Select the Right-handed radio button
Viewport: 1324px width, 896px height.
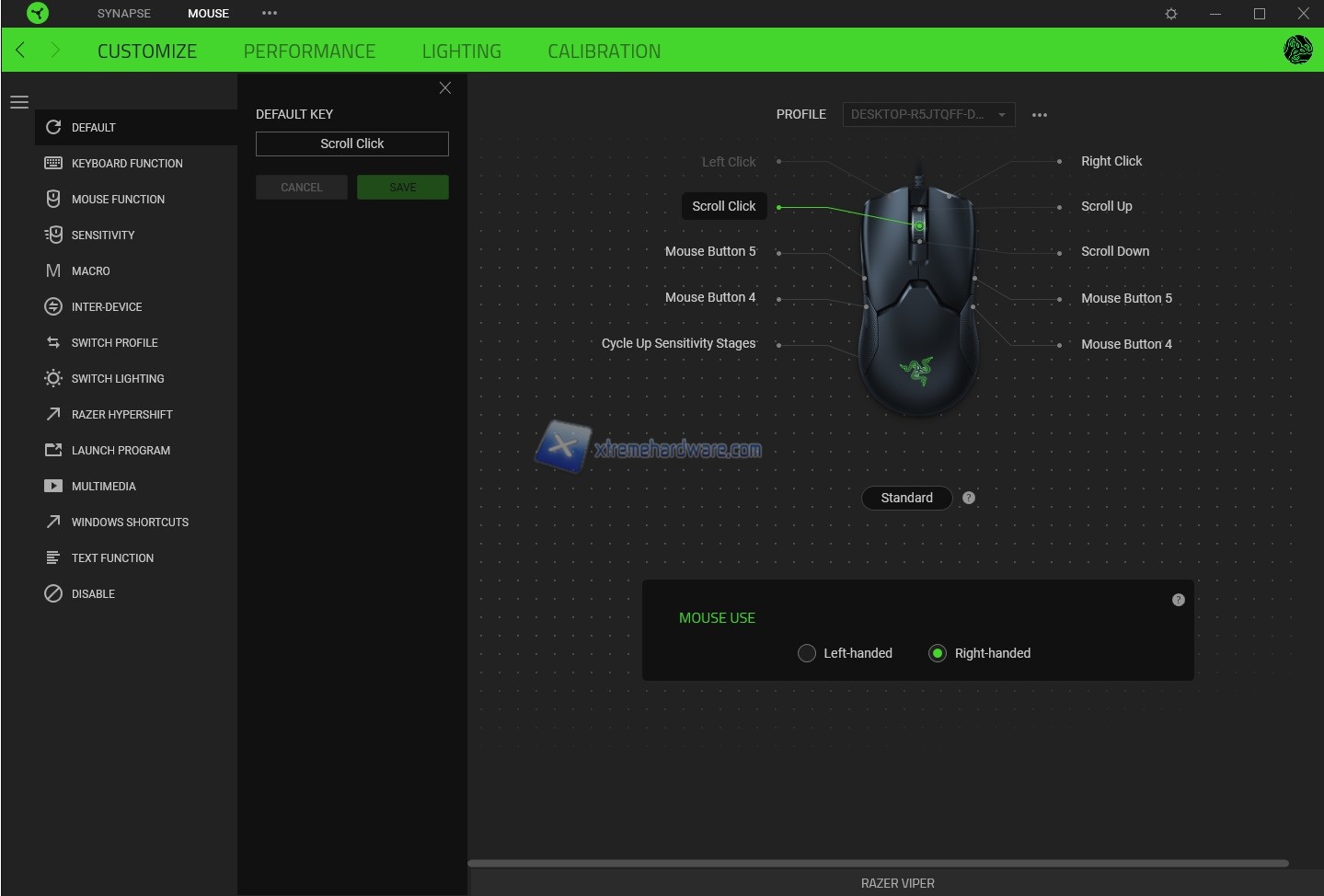click(x=938, y=653)
